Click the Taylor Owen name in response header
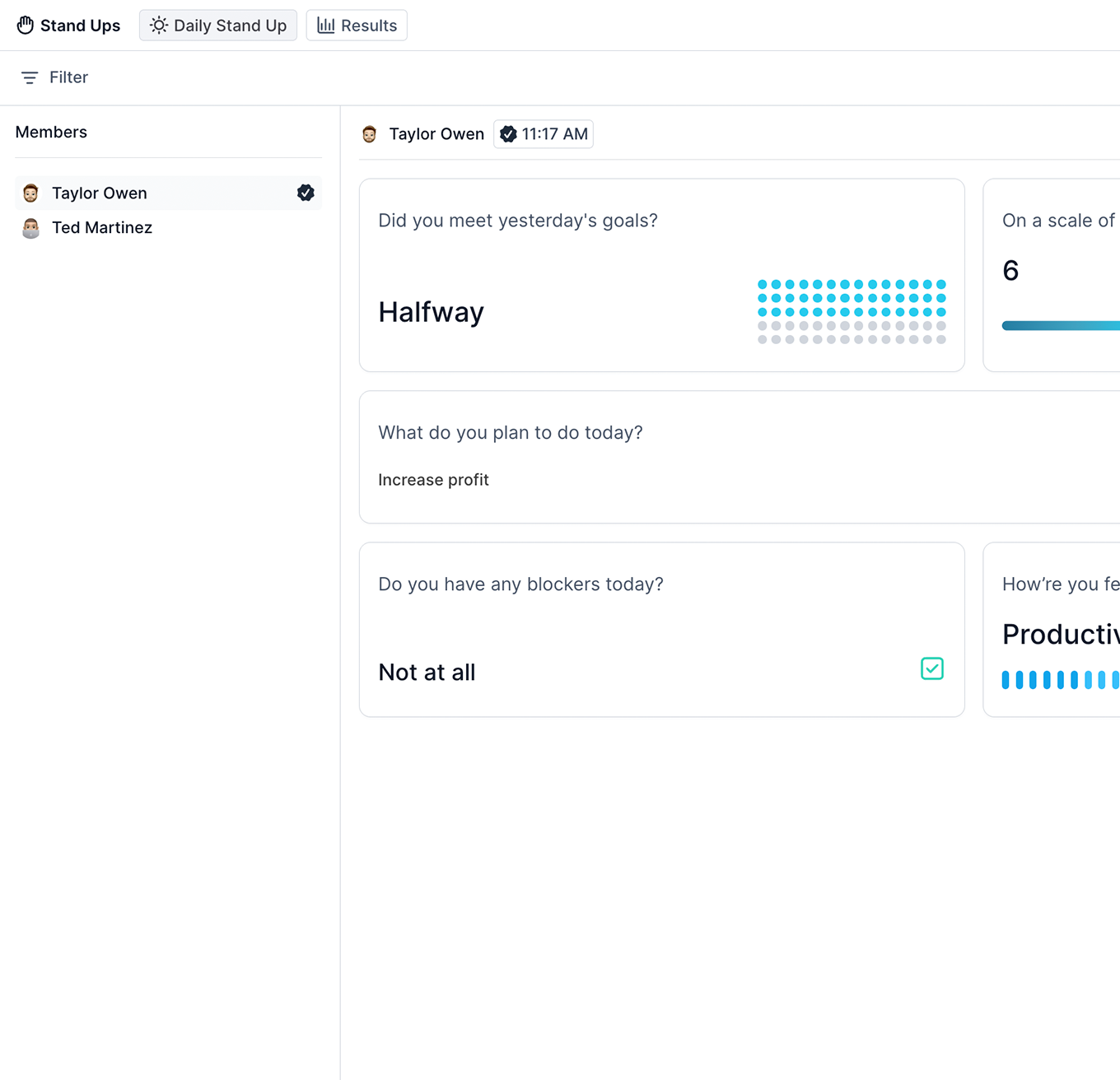This screenshot has height=1080, width=1120. click(436, 134)
